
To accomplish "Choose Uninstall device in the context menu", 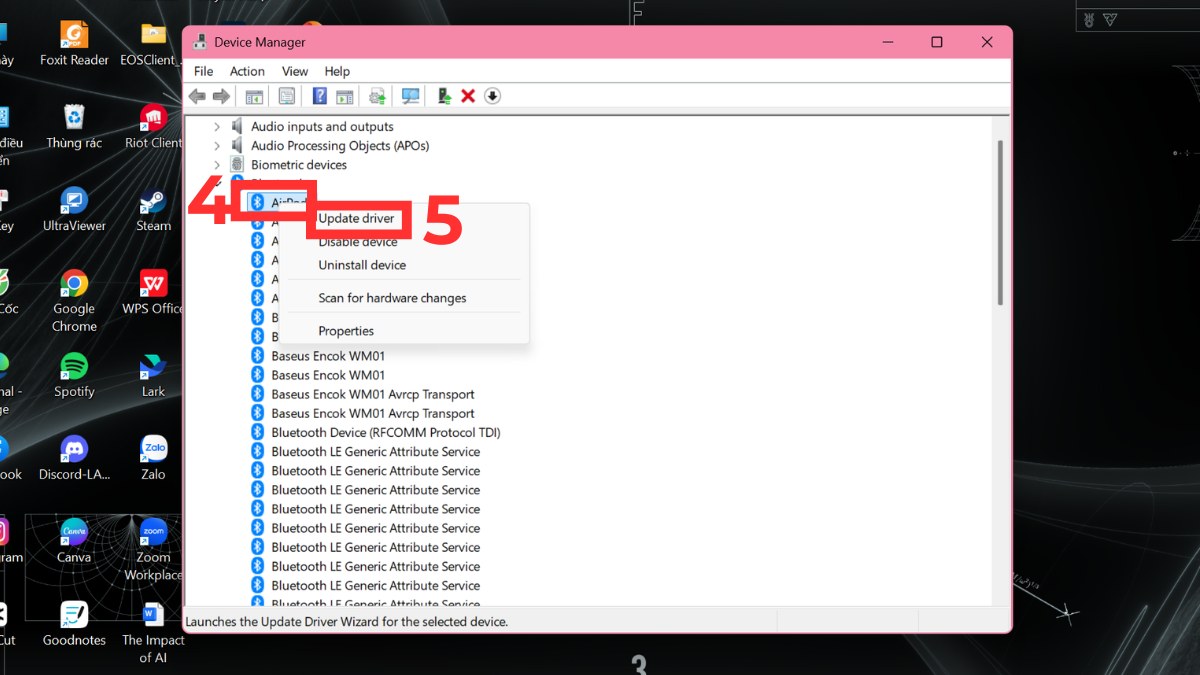I will (362, 265).
